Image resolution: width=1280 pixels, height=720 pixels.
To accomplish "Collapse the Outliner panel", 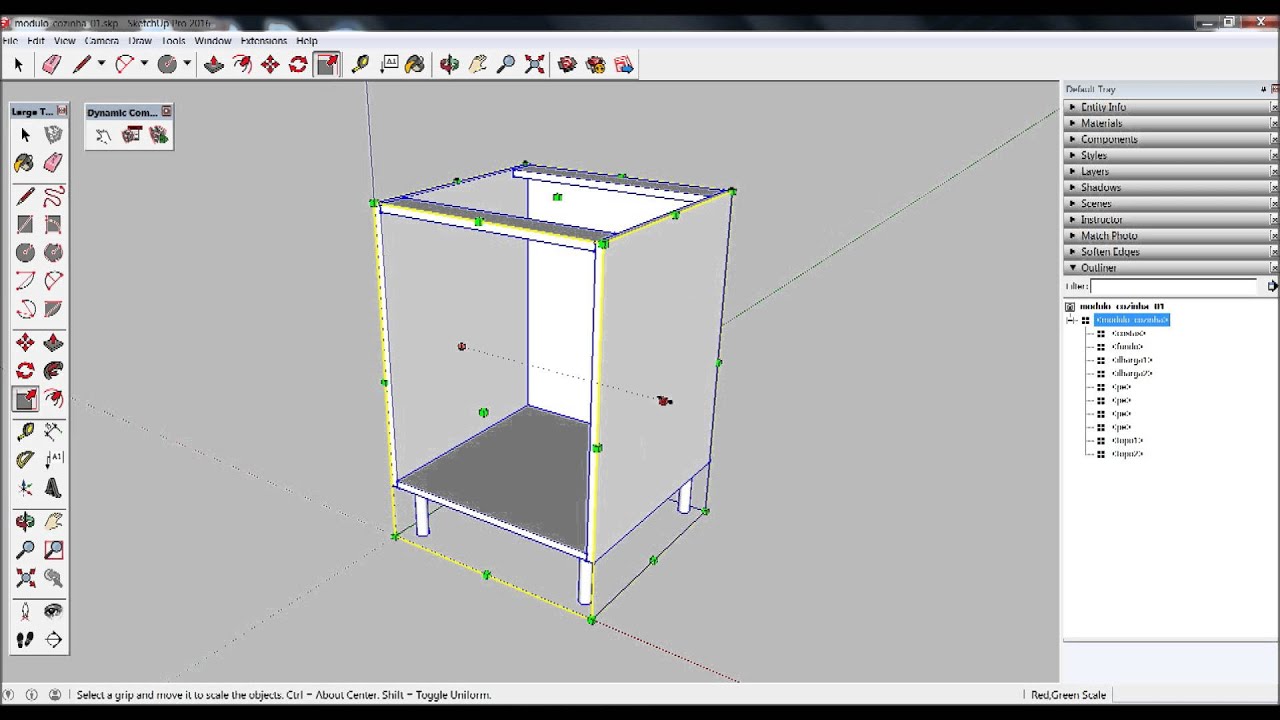I will click(1168, 267).
